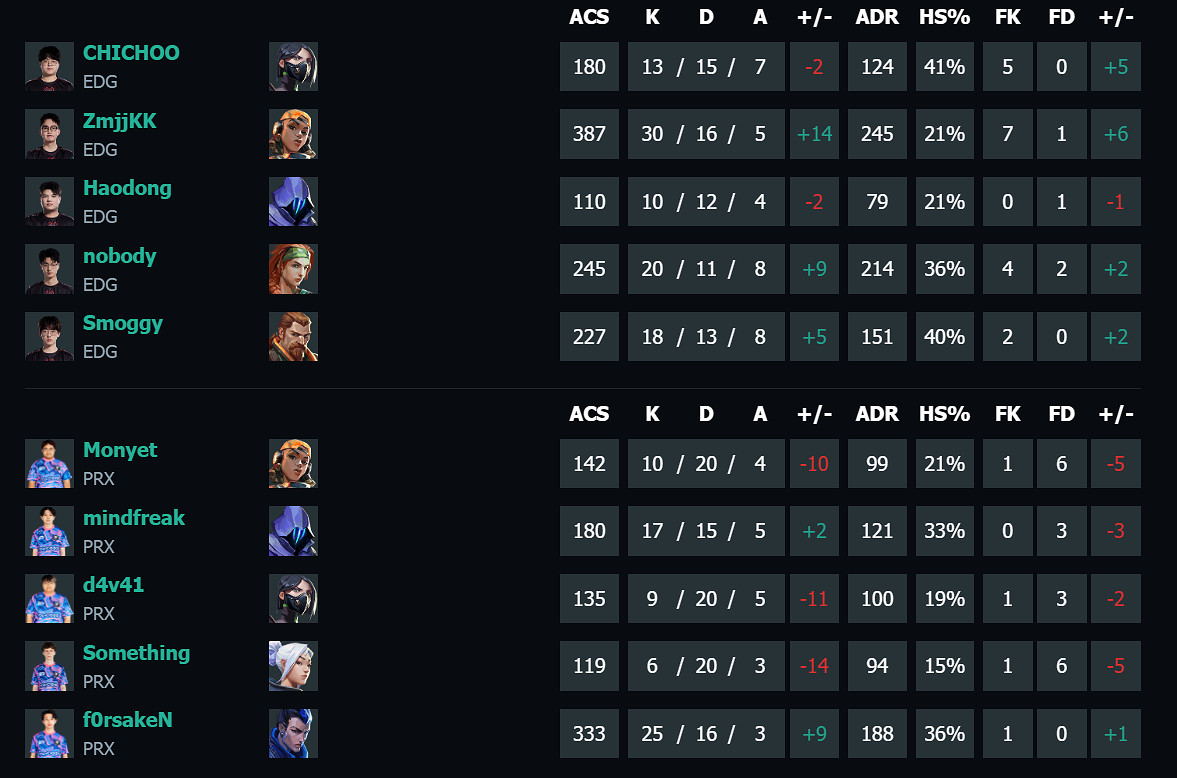Open CHICHOO's player profile
The width and height of the screenshot is (1177, 778).
pyautogui.click(x=131, y=52)
